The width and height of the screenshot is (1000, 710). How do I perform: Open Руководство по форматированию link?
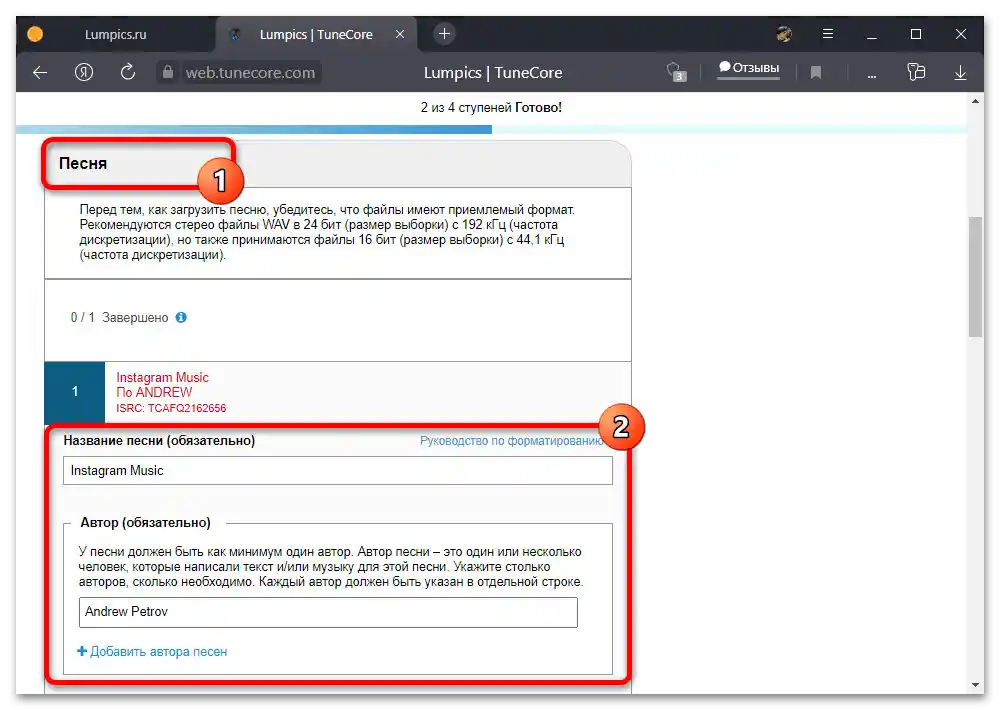click(x=511, y=441)
